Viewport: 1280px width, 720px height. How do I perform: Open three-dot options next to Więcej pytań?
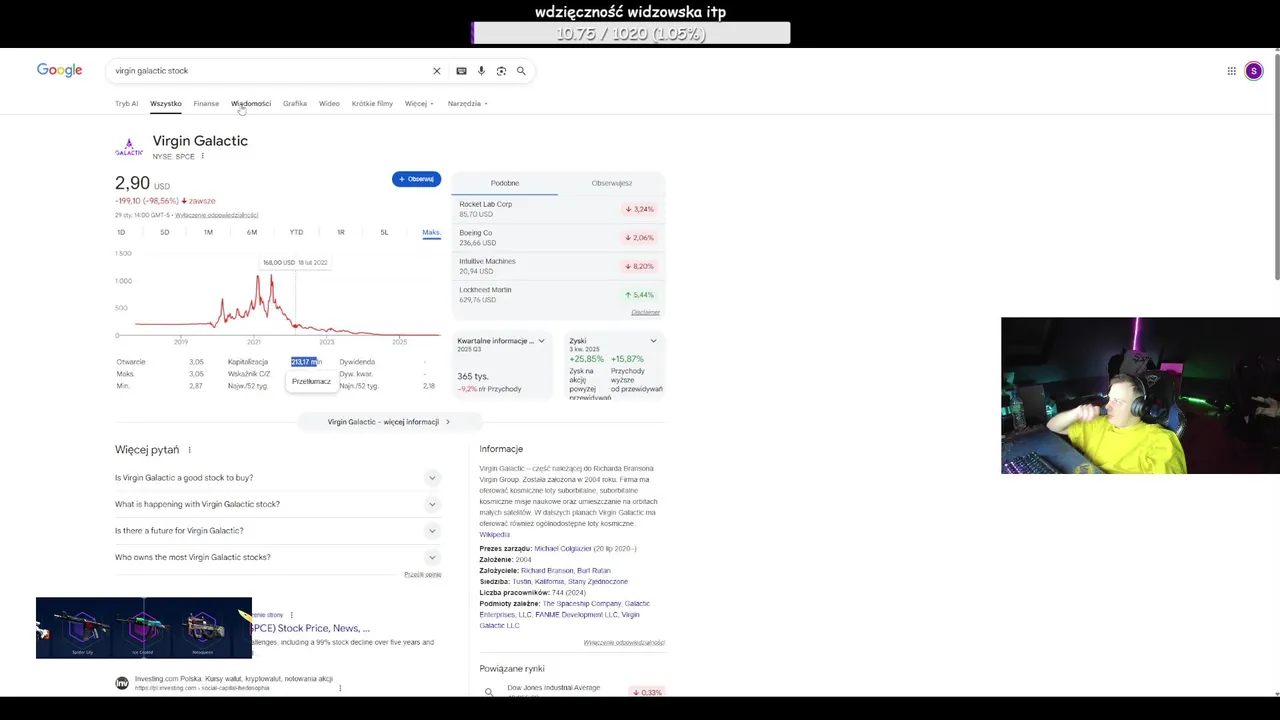[189, 450]
